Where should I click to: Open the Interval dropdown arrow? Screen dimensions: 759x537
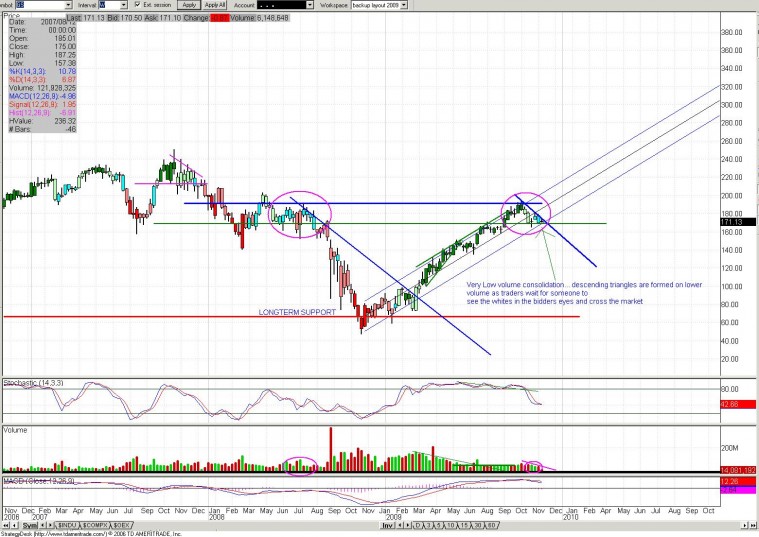click(124, 5)
